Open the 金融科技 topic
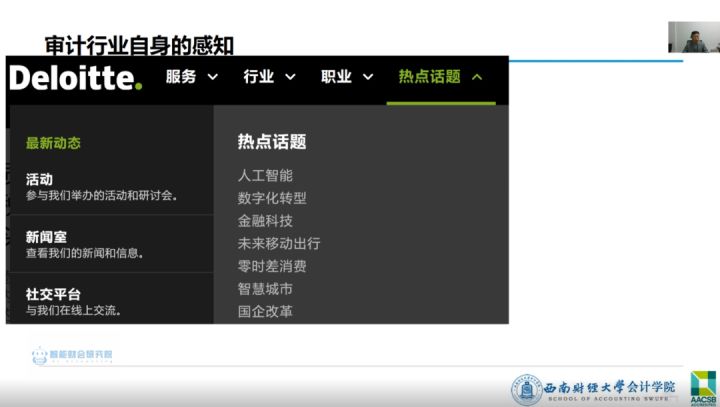 click(265, 220)
